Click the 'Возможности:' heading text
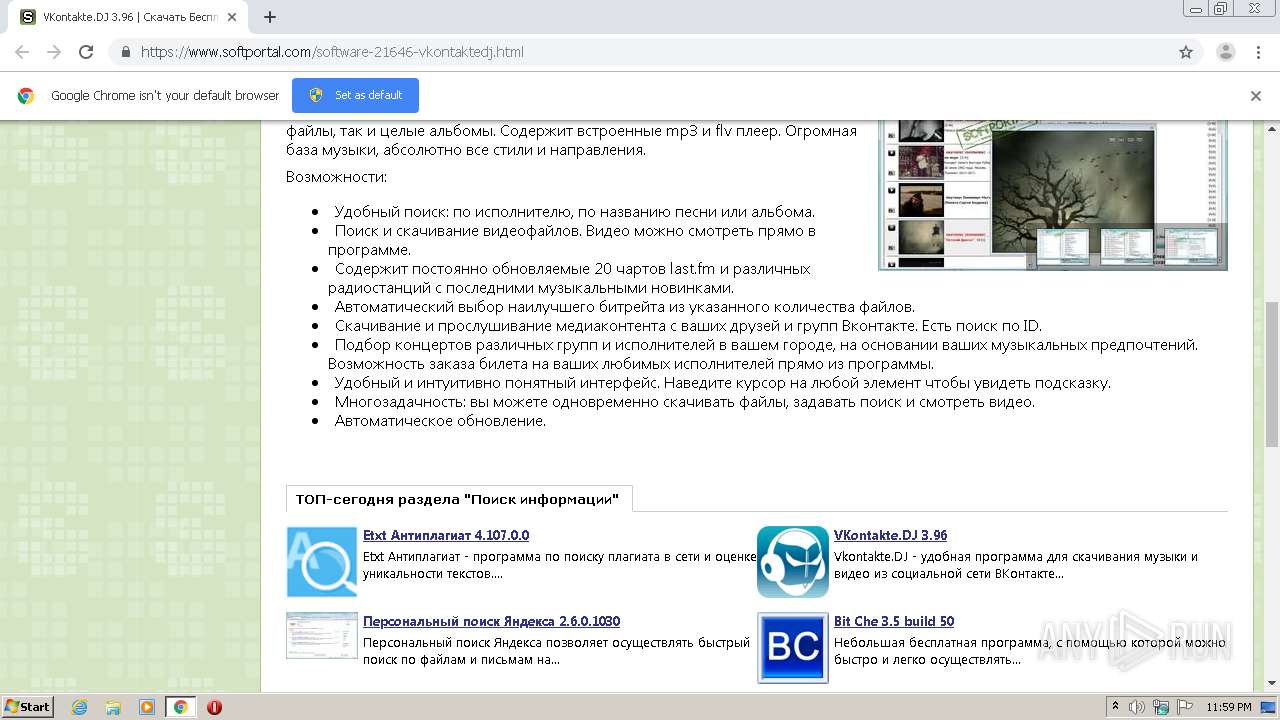 point(336,177)
